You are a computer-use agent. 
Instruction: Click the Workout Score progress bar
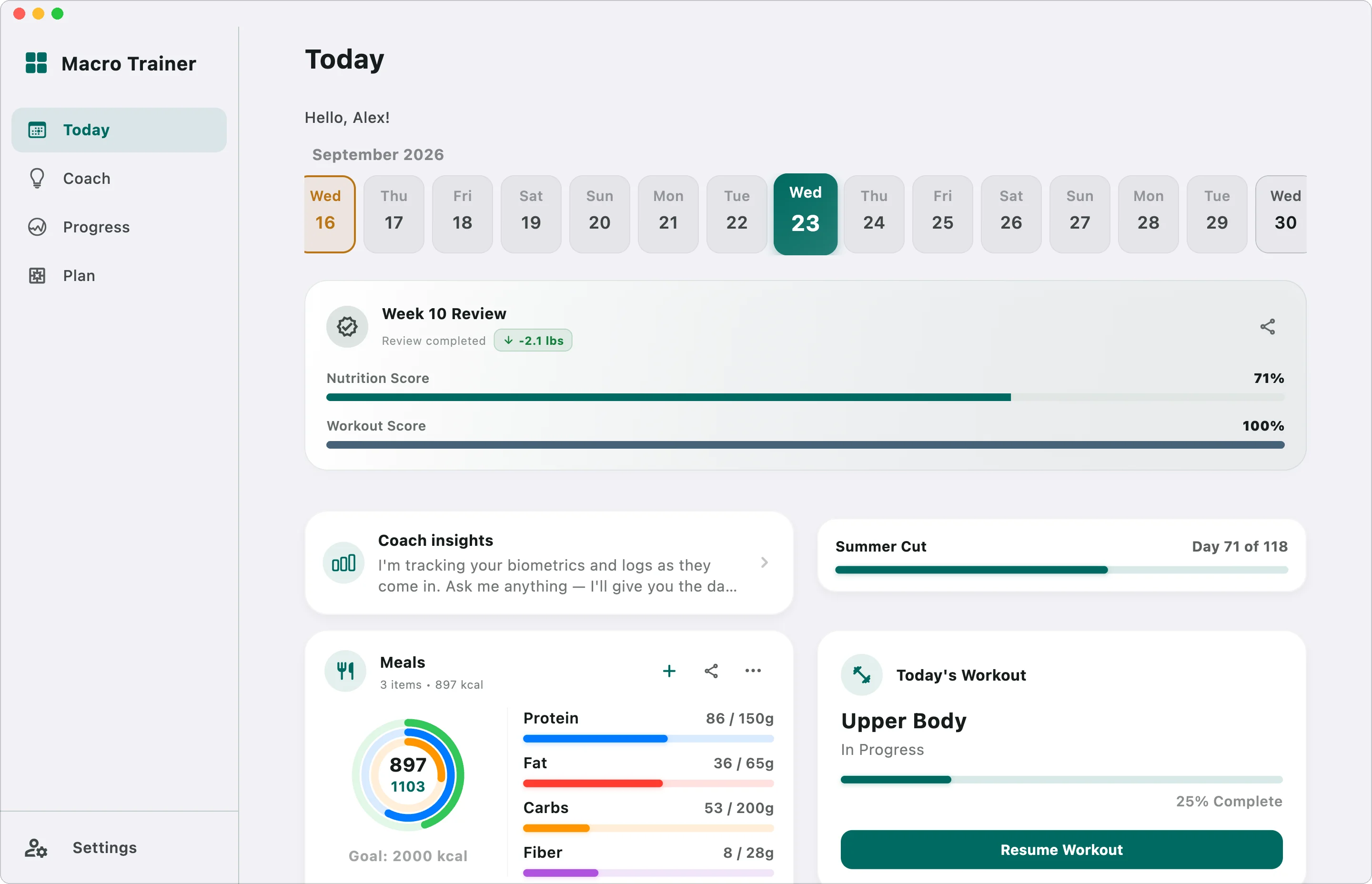click(806, 445)
